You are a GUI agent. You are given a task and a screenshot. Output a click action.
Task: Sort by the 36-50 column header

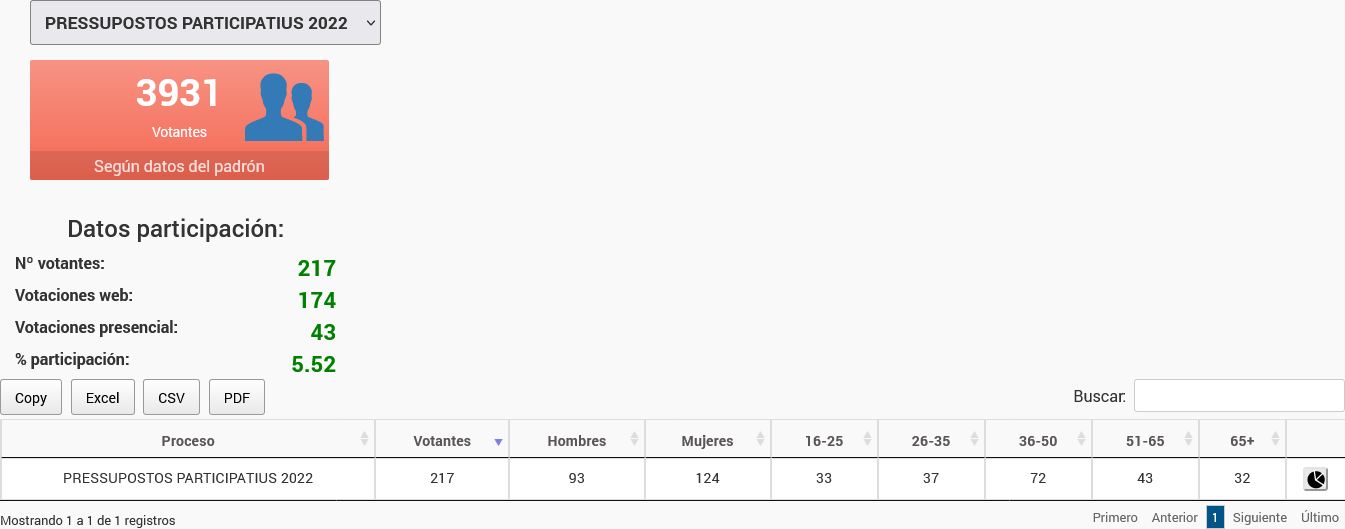[1037, 441]
